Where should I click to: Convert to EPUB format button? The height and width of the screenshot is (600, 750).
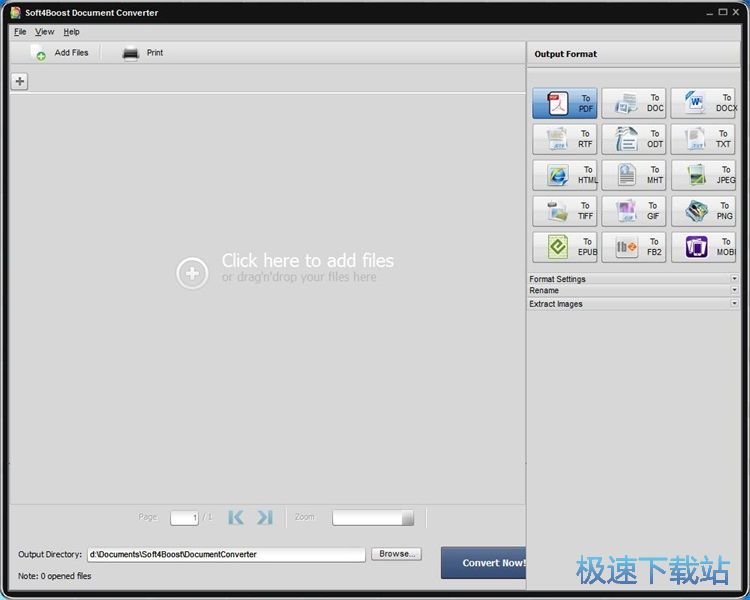pyautogui.click(x=565, y=247)
